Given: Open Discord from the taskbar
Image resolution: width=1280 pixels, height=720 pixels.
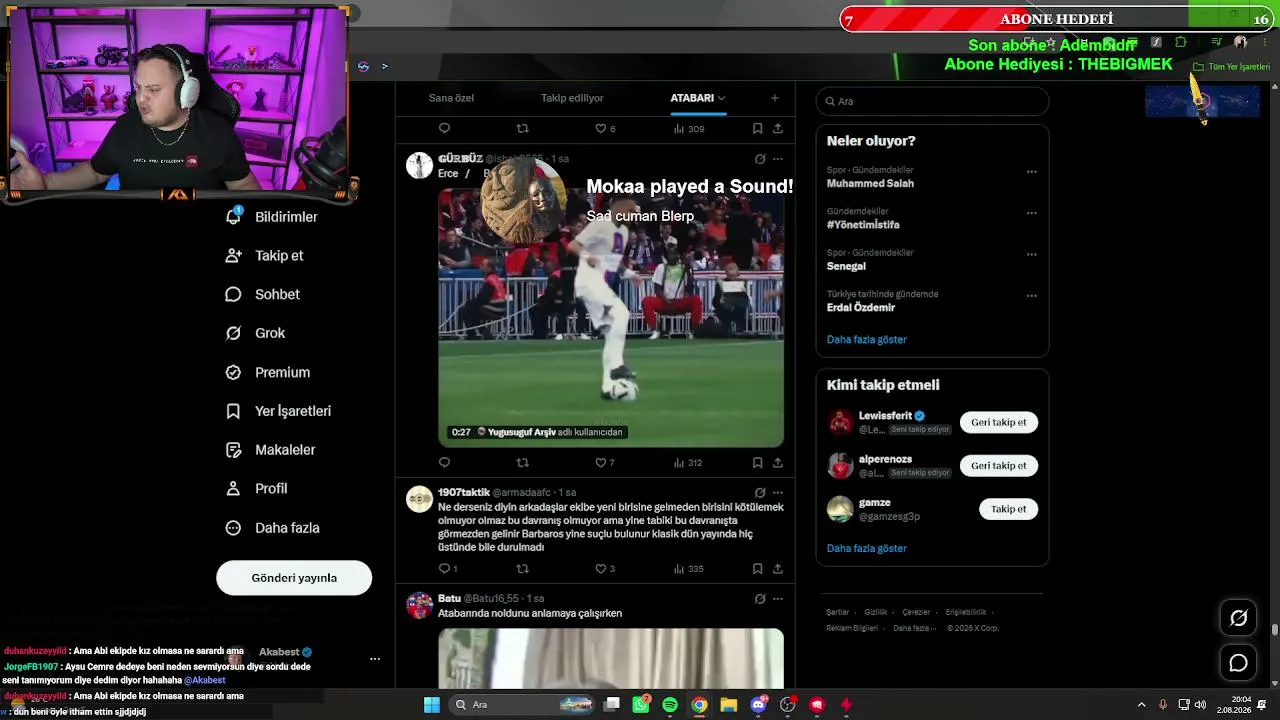Looking at the screenshot, I should click(x=758, y=704).
